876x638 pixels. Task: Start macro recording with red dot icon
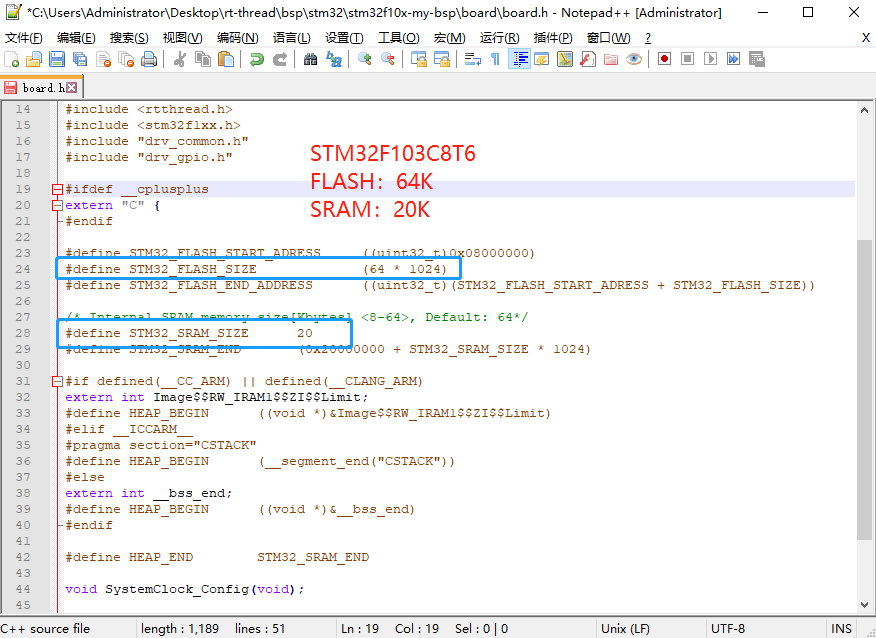(664, 59)
